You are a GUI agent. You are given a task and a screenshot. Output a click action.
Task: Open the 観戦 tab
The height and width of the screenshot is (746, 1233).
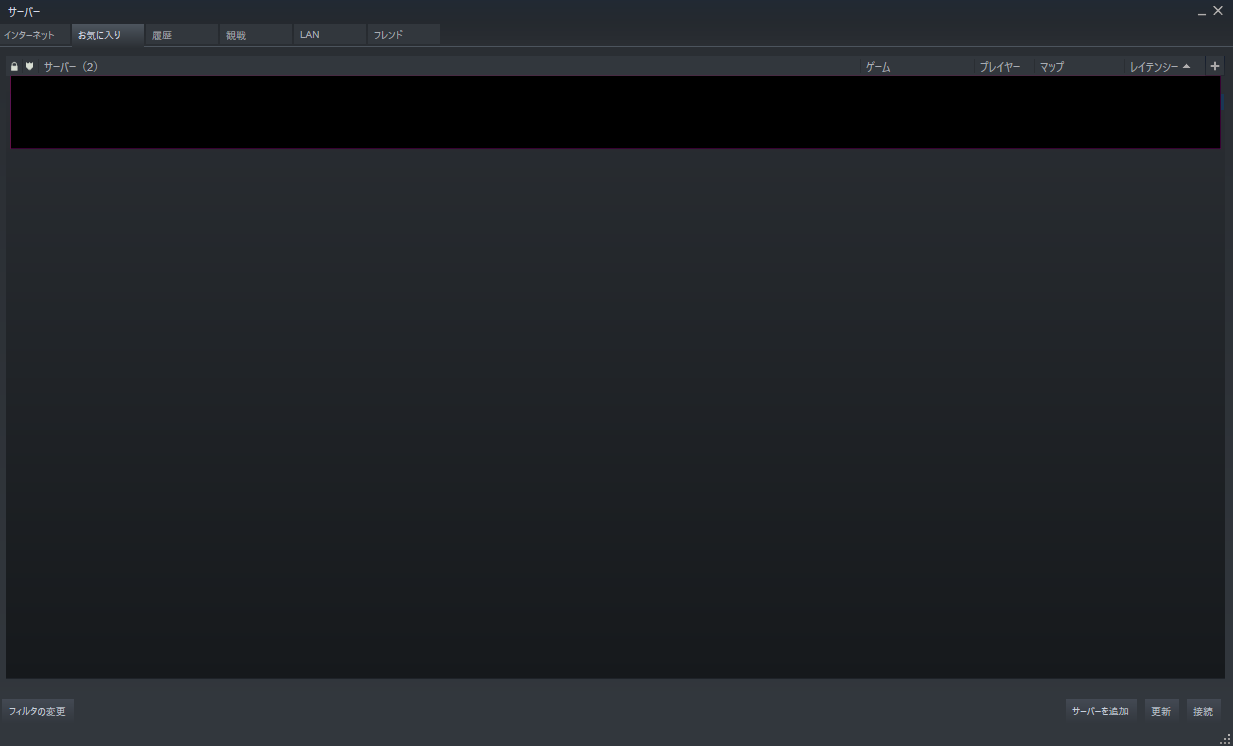(256, 35)
